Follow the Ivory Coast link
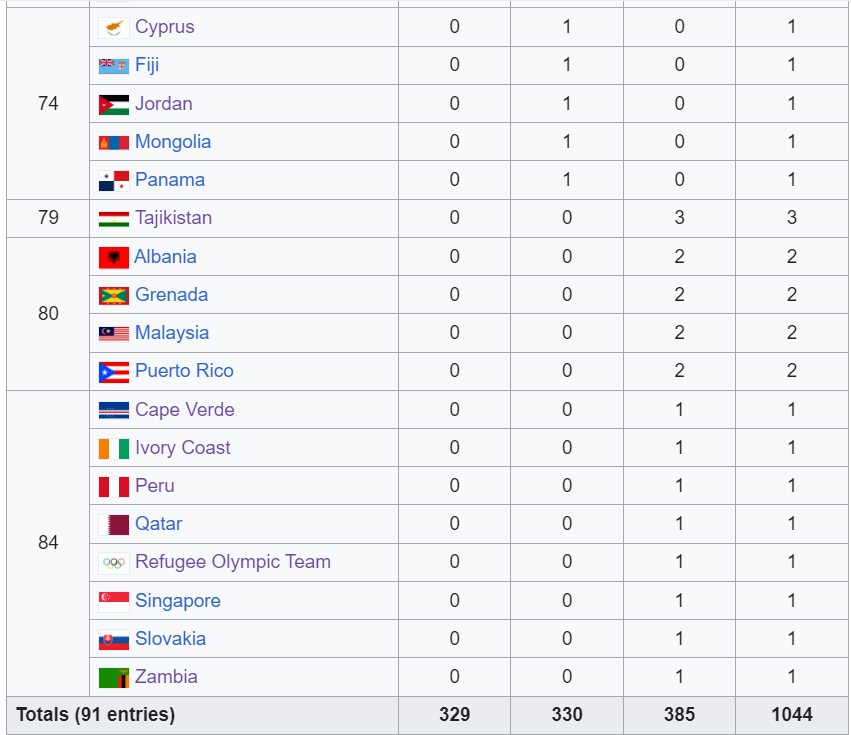Screen dimensions: 851x735 [182, 448]
